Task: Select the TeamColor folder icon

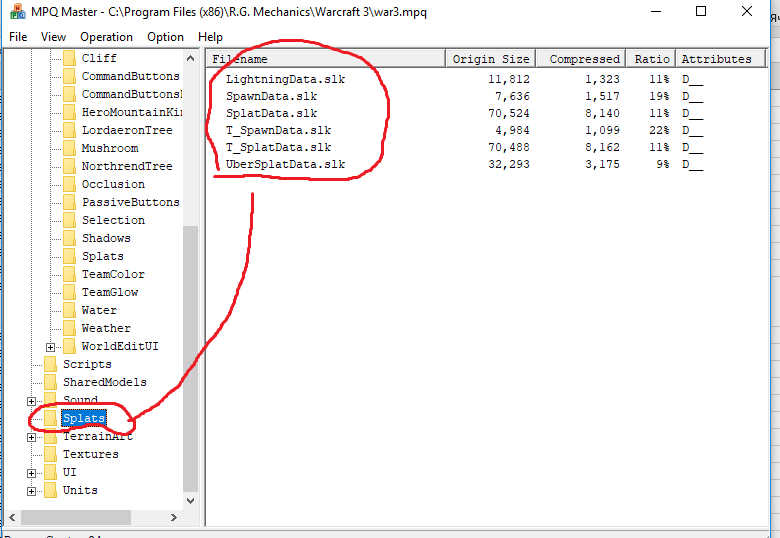Action: click(x=70, y=274)
